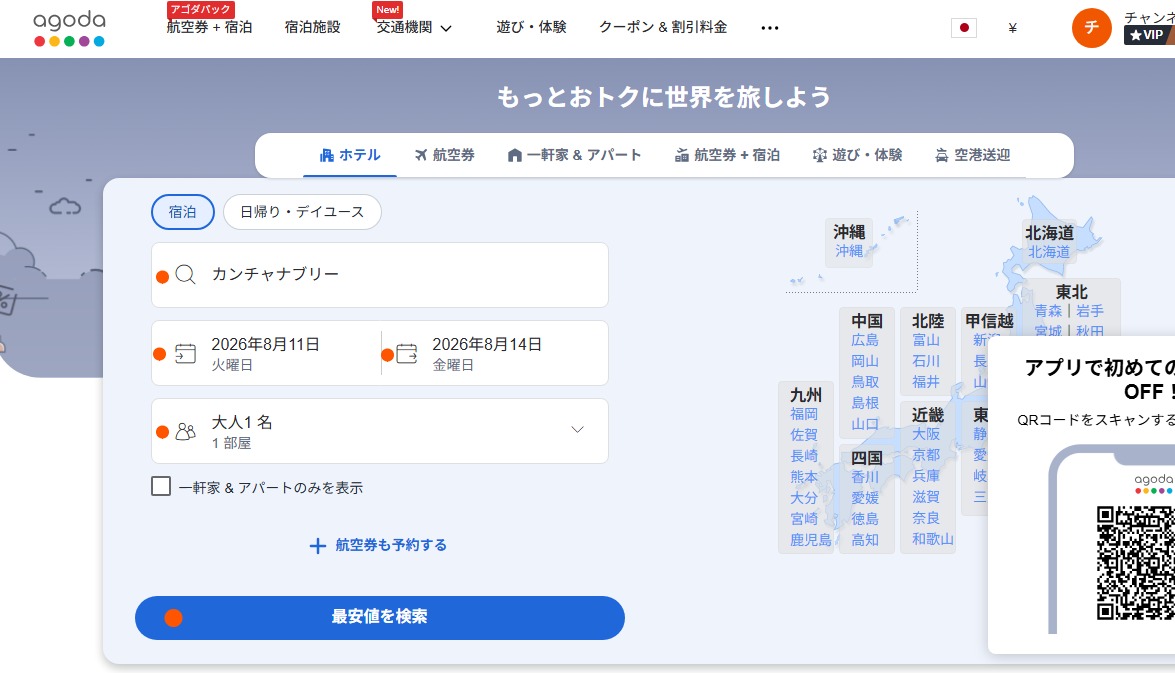Select 福岡 in the 九州 region

pyautogui.click(x=804, y=414)
